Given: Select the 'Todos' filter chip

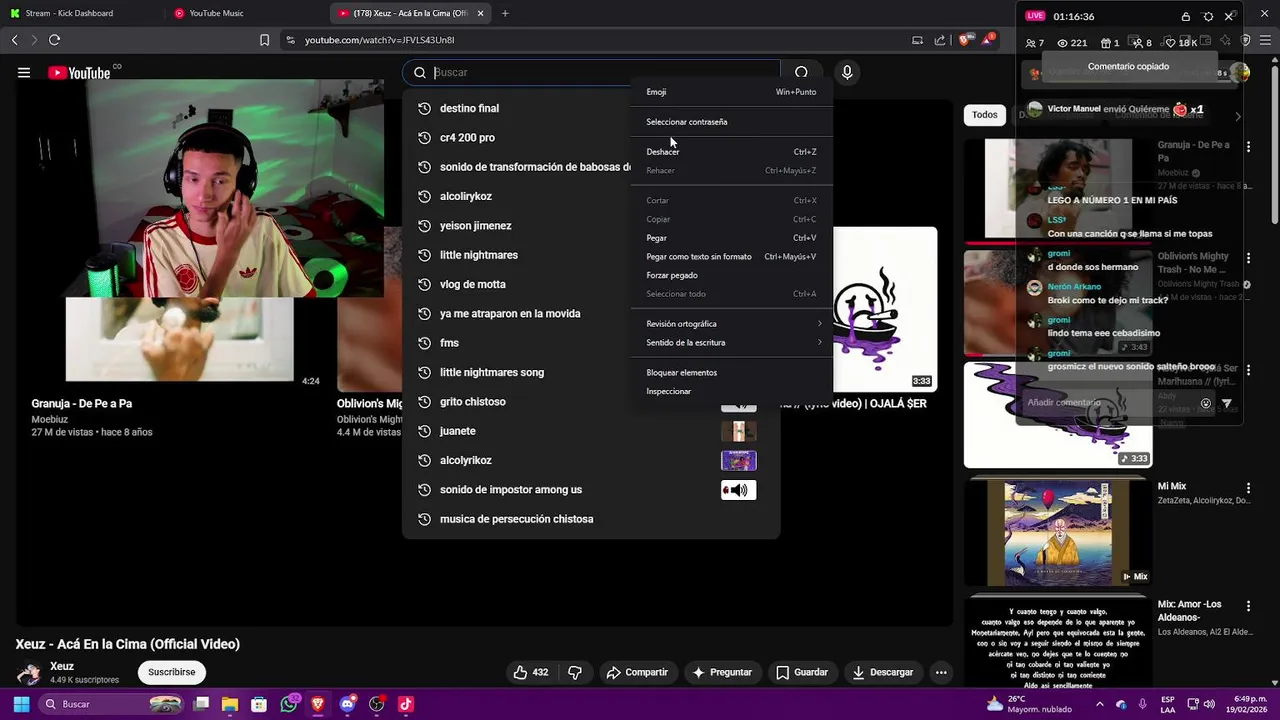Looking at the screenshot, I should coord(985,115).
